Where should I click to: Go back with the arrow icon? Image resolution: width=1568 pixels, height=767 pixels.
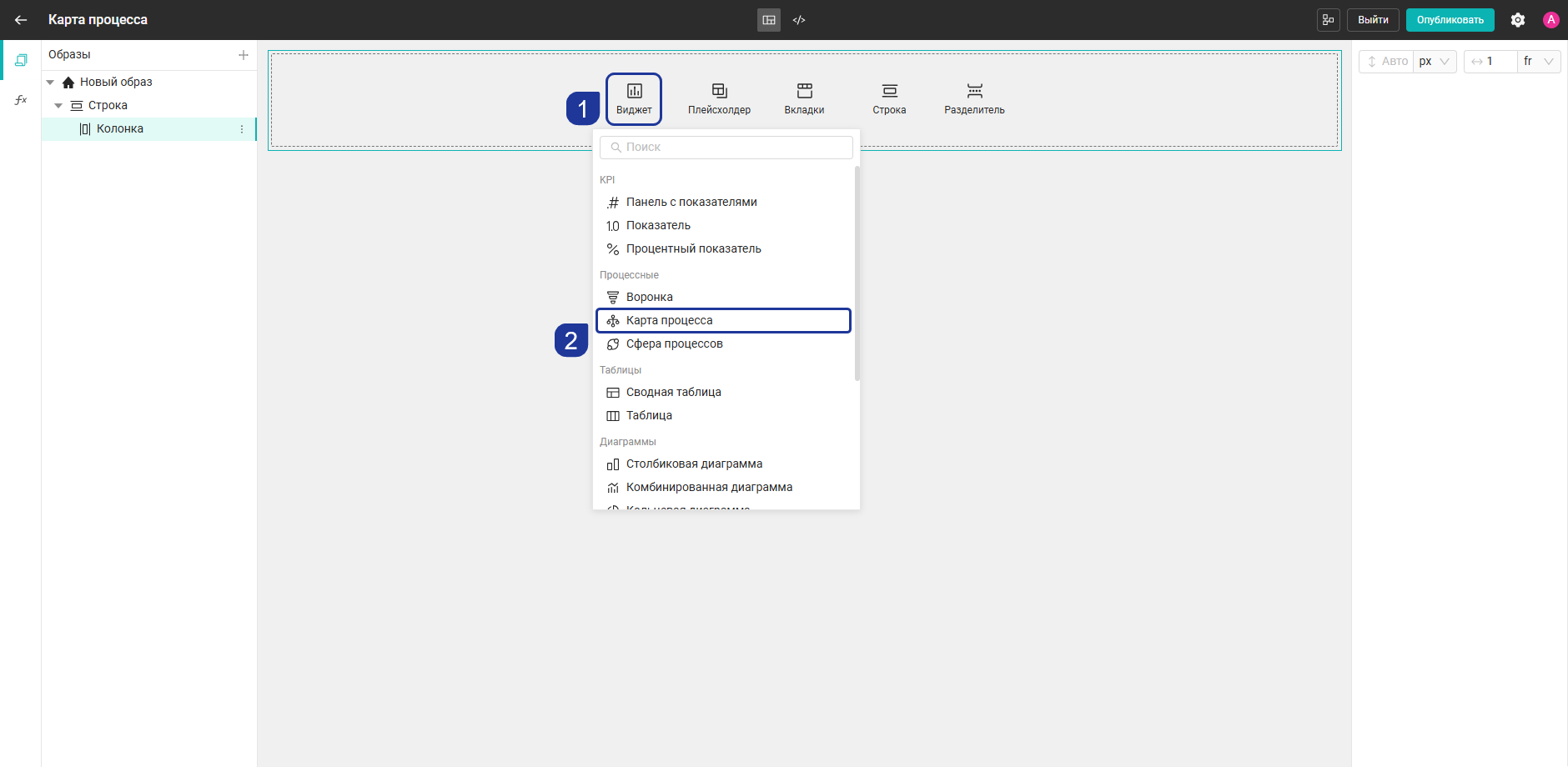click(21, 20)
